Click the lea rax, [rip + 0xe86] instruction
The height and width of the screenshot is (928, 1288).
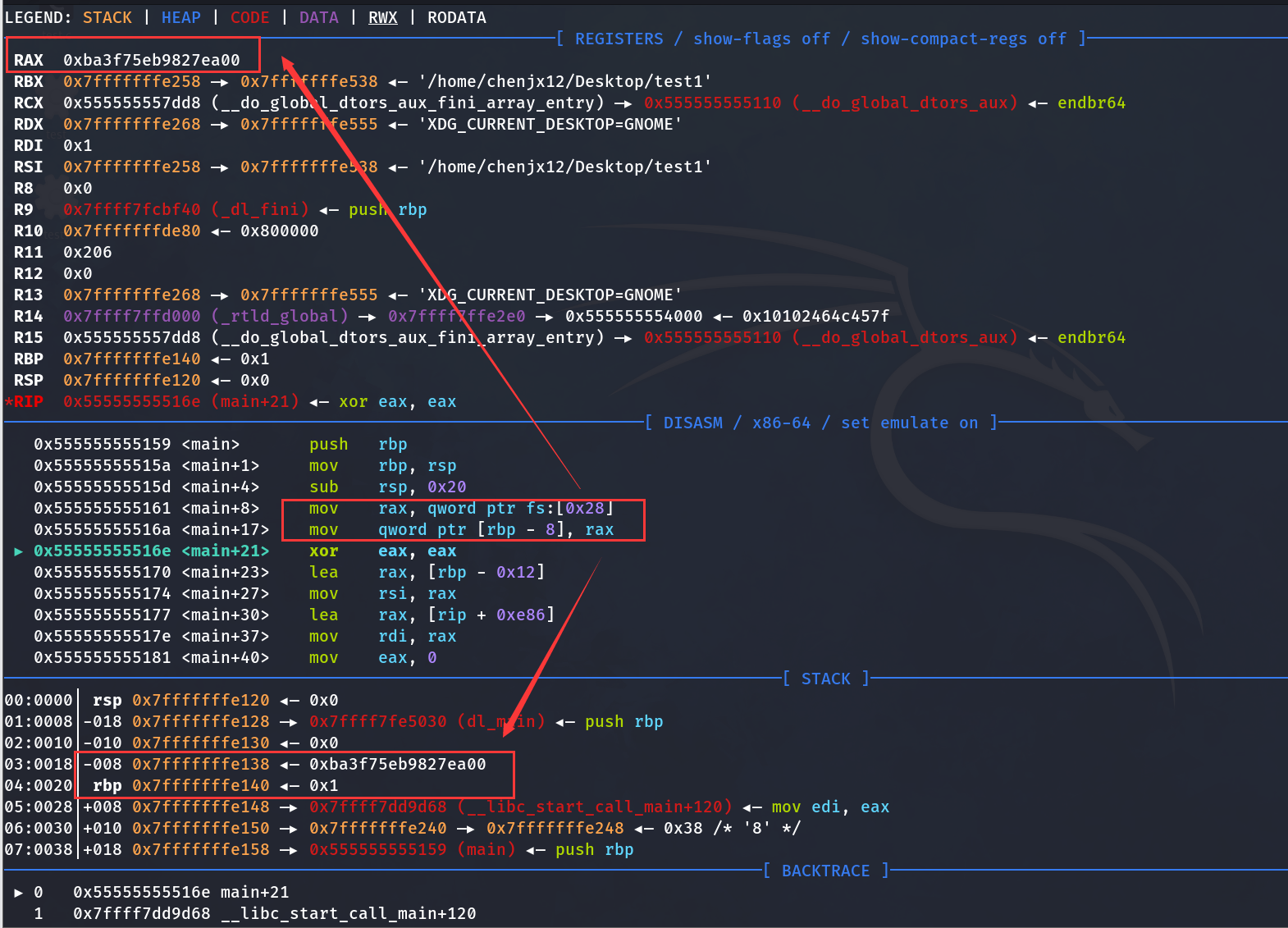click(x=432, y=615)
